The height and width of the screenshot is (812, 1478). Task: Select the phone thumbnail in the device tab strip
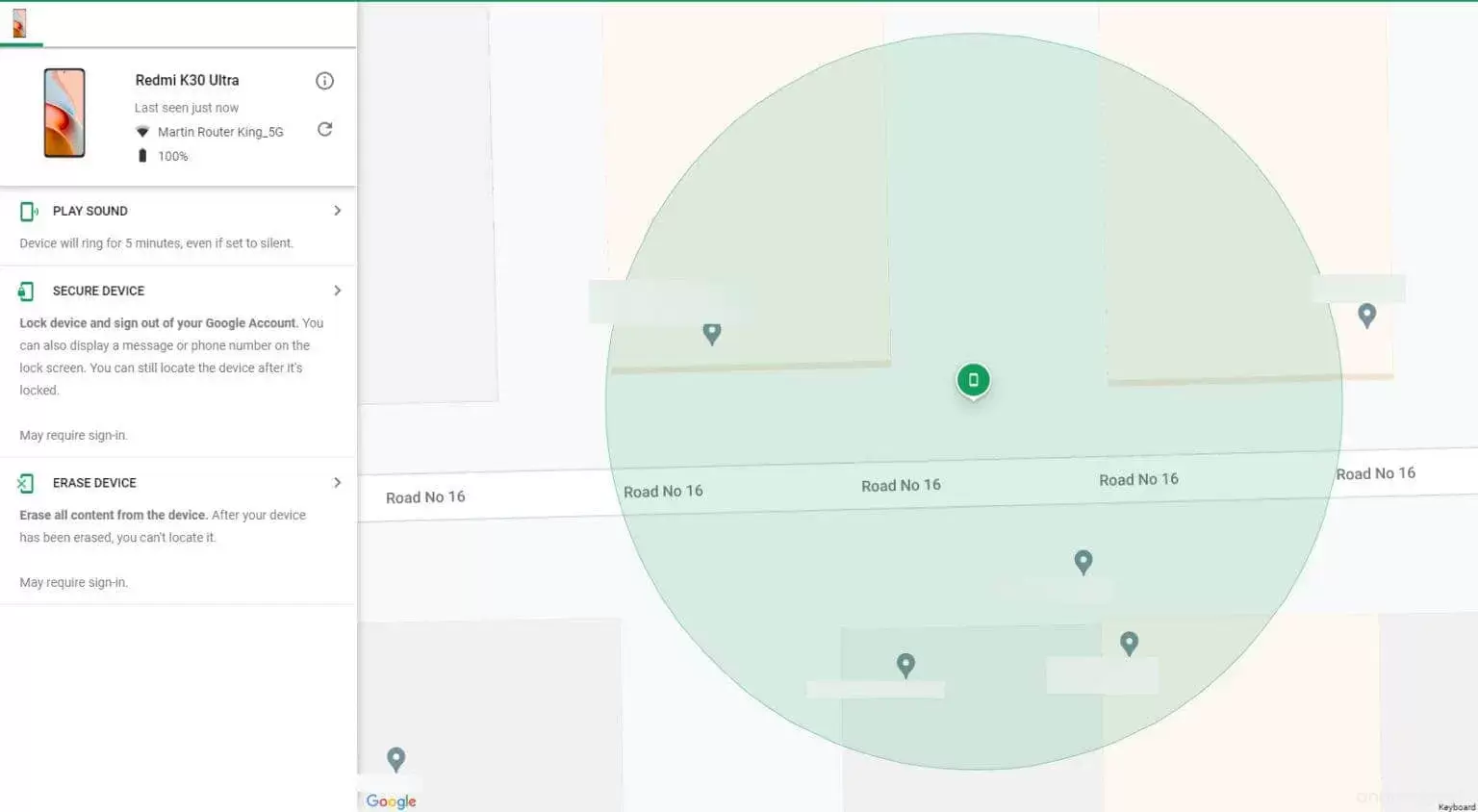pyautogui.click(x=17, y=23)
